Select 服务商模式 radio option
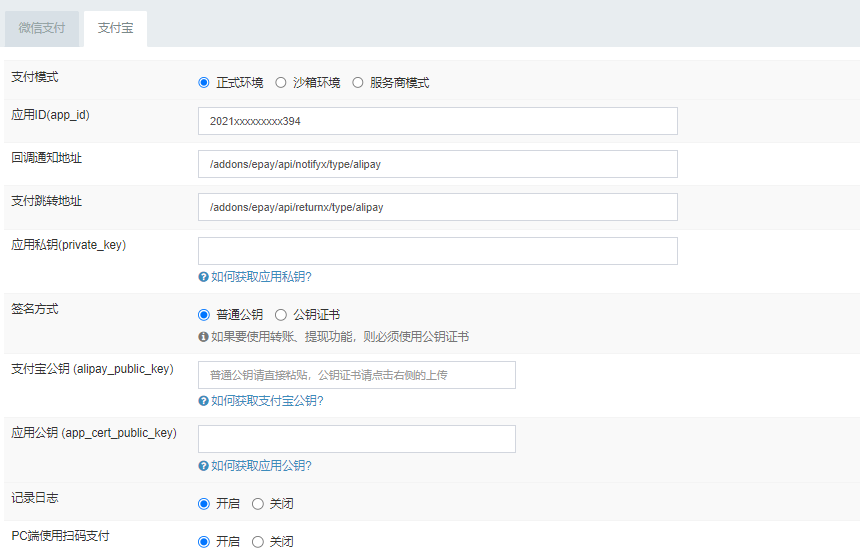The image size is (860, 560). (x=358, y=83)
